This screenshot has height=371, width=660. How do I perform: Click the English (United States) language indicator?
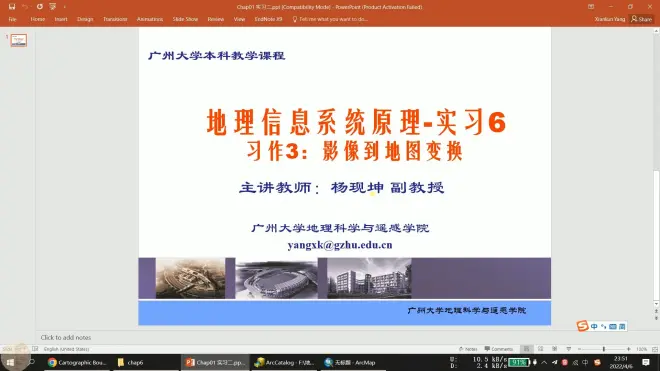coord(67,349)
